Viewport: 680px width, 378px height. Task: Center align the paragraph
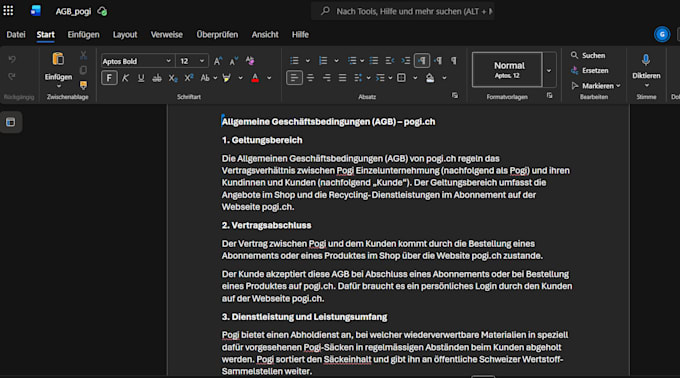(311, 78)
